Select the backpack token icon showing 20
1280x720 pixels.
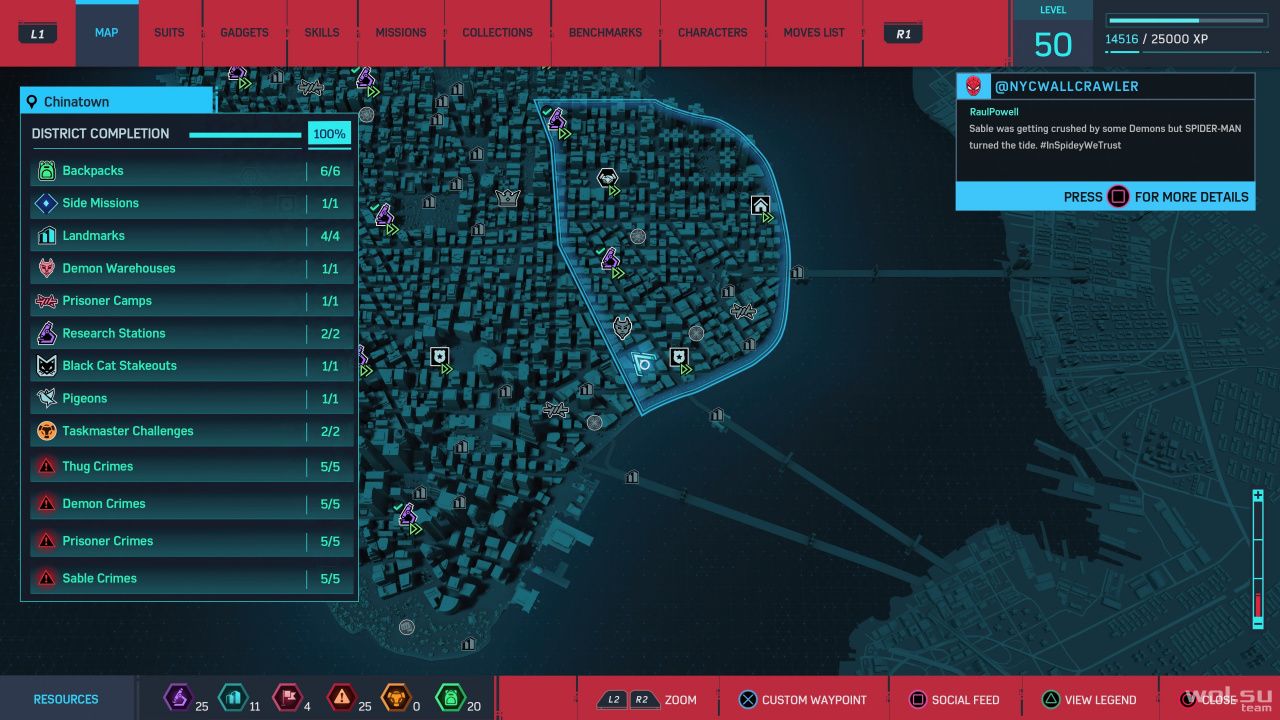point(450,697)
